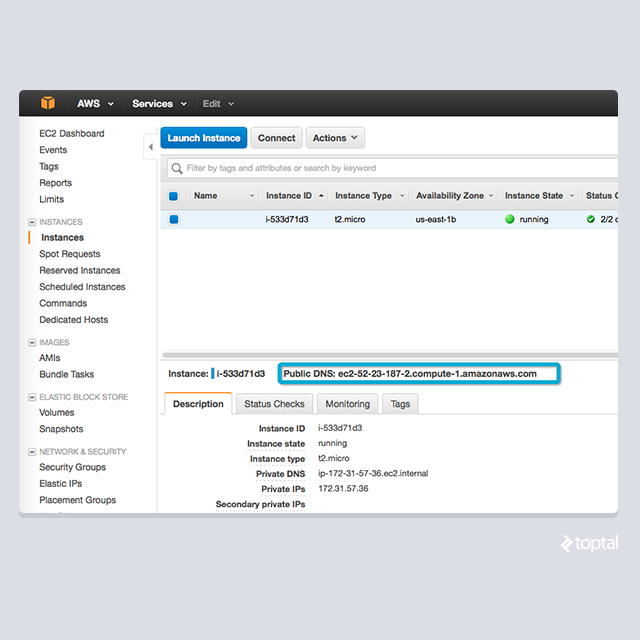Click the Instance ID value in Description

340,428
